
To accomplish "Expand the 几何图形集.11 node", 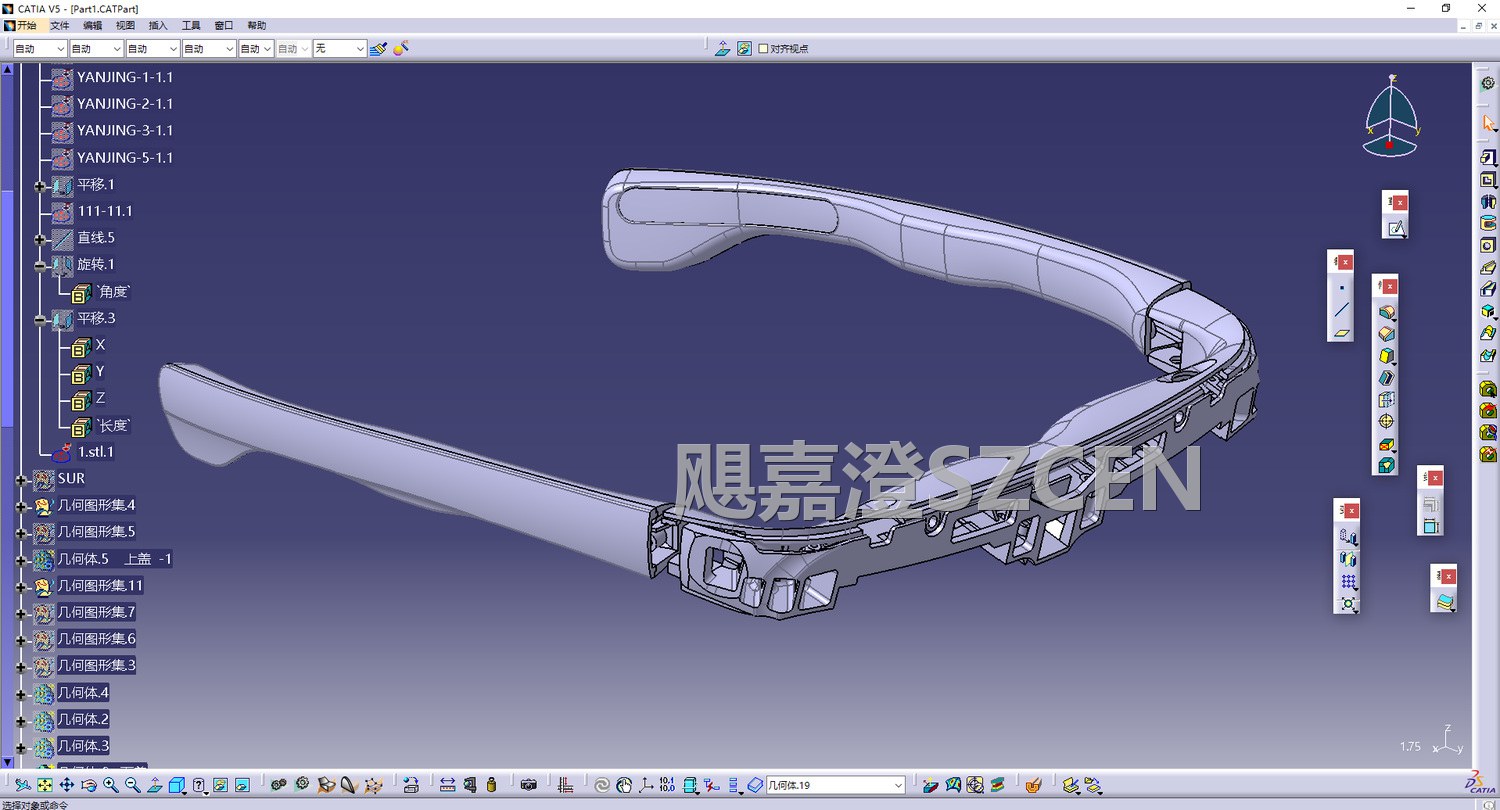I will pyautogui.click(x=21, y=587).
